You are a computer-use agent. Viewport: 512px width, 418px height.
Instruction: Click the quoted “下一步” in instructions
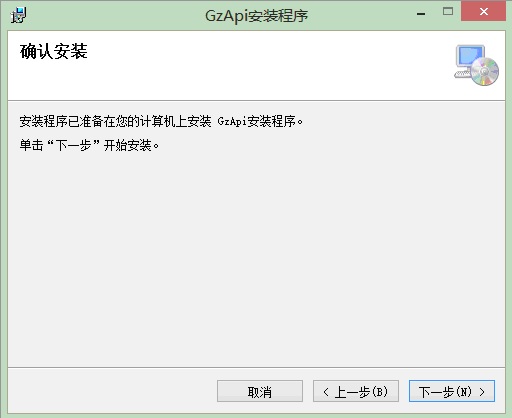73,145
